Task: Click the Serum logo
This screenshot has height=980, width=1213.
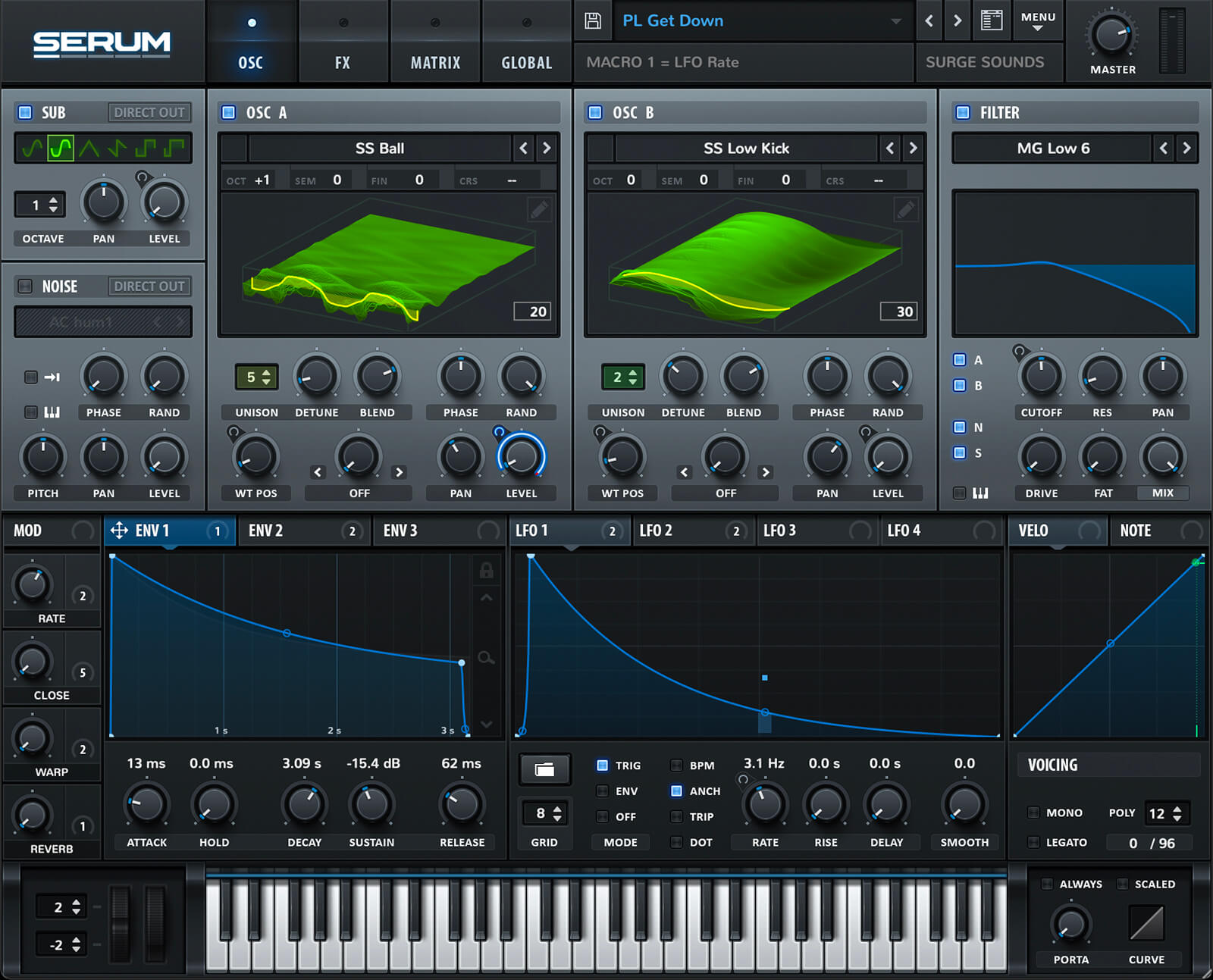Action: (x=102, y=44)
